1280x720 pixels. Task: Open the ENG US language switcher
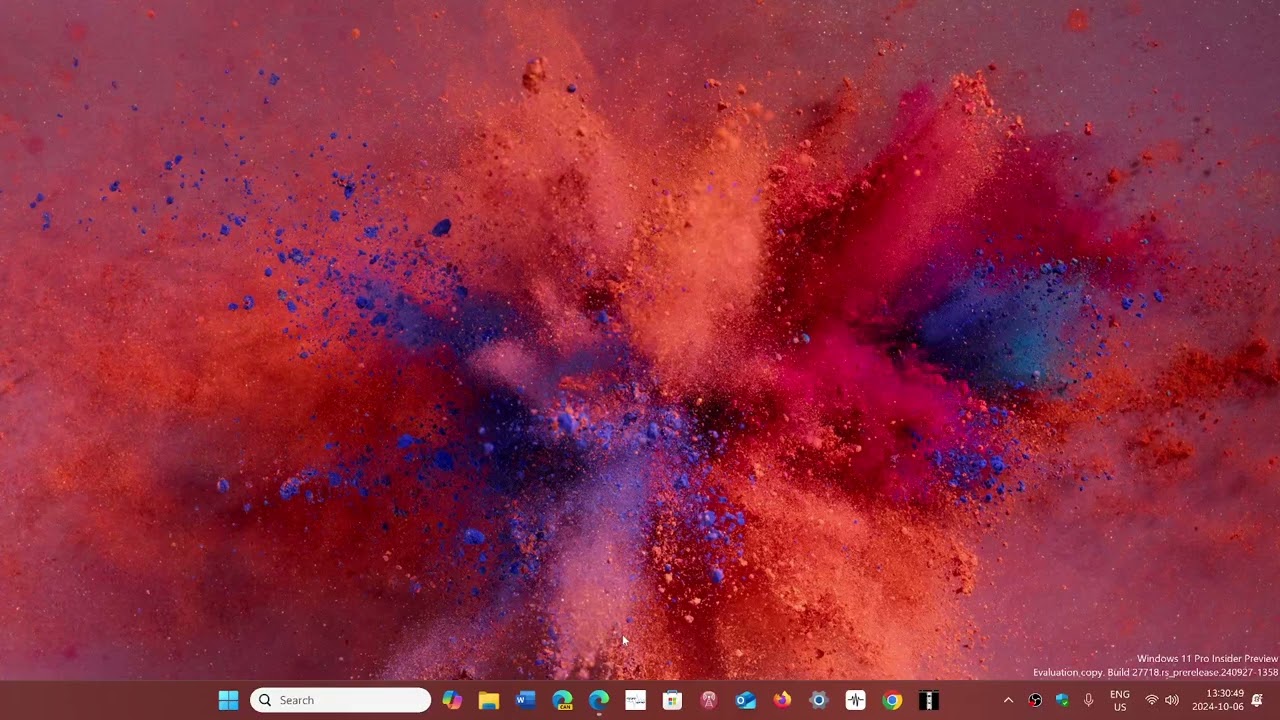tap(1120, 700)
